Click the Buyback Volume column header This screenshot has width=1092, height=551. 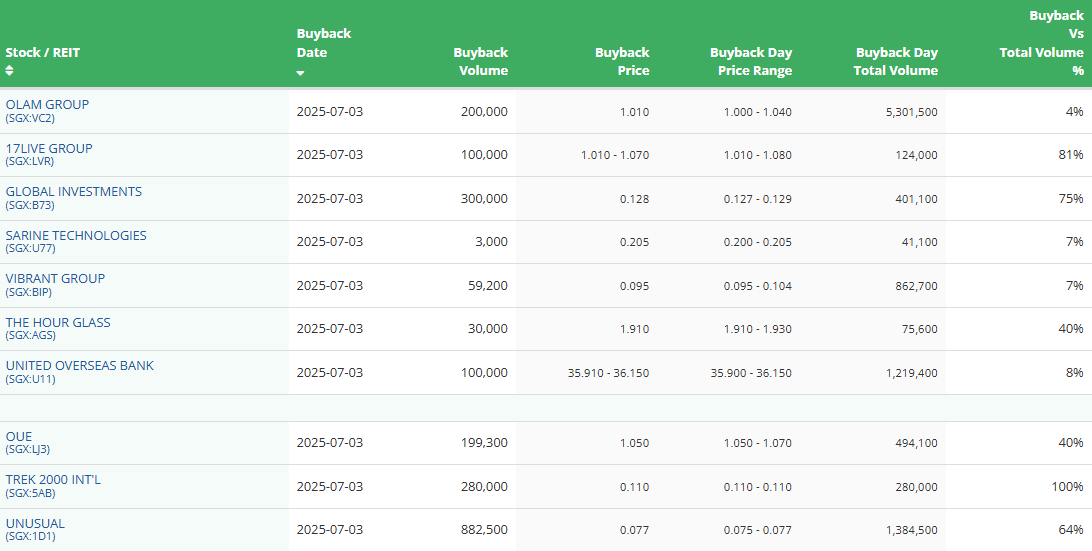coord(481,61)
